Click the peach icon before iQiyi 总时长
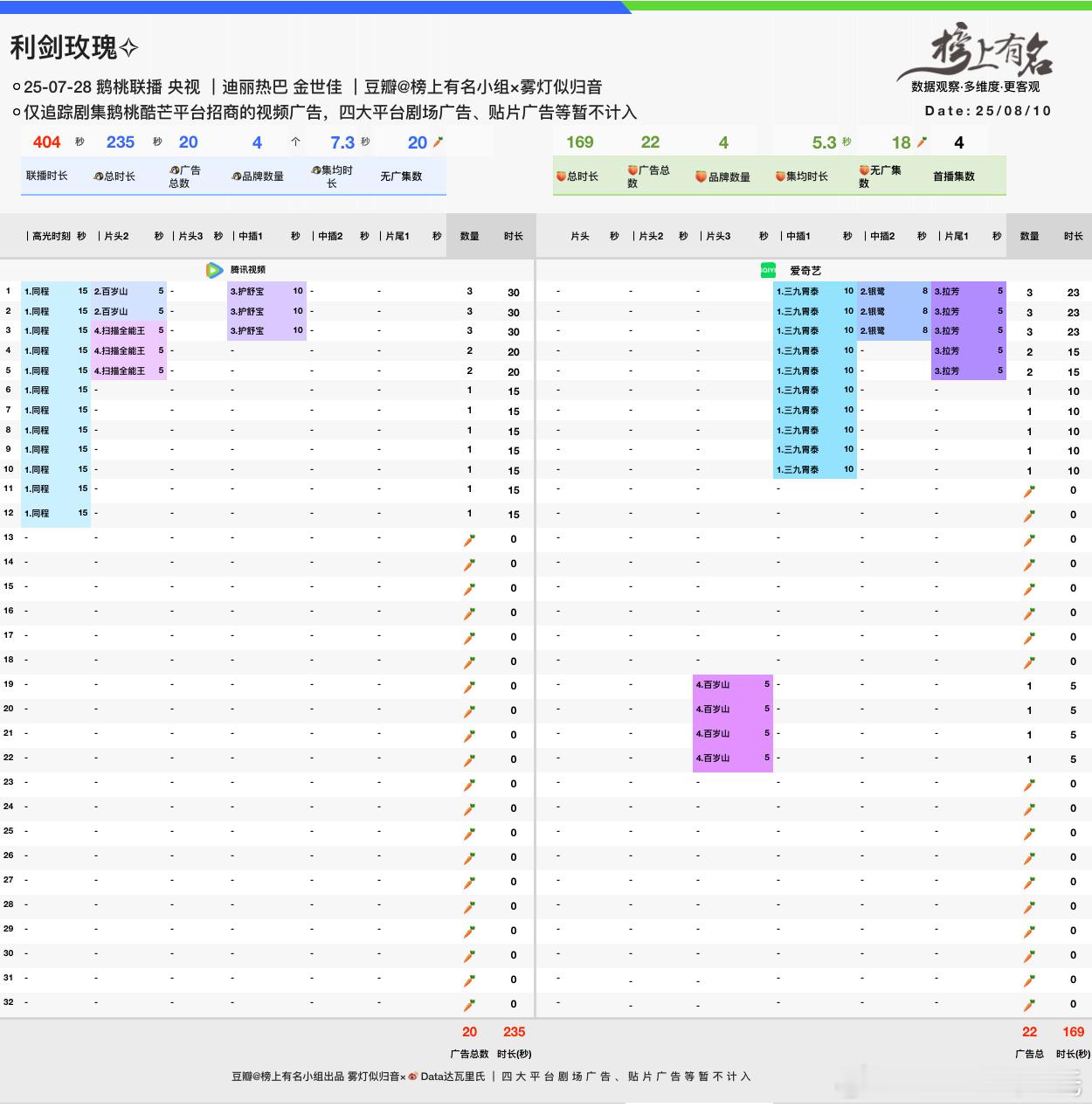Viewport: 1092px width, 1108px height. (x=561, y=177)
